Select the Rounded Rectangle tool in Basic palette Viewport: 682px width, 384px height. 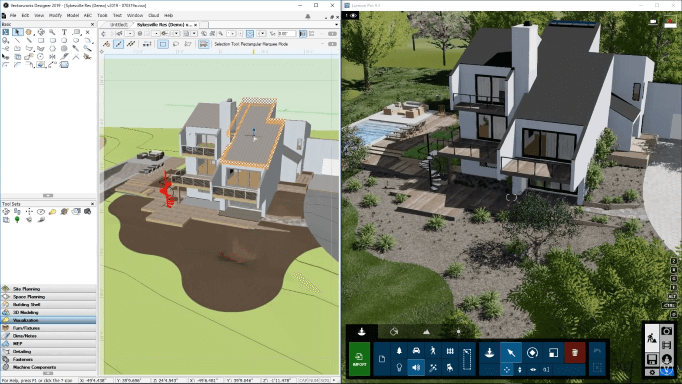[x=52, y=40]
